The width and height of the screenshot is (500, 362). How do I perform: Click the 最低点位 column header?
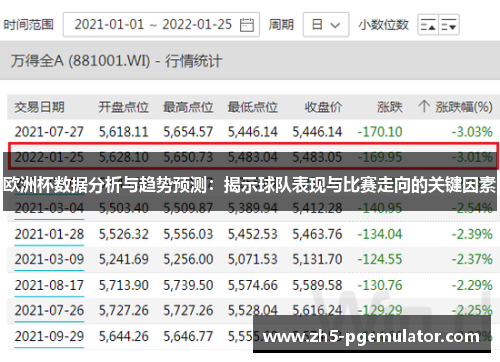click(x=253, y=107)
